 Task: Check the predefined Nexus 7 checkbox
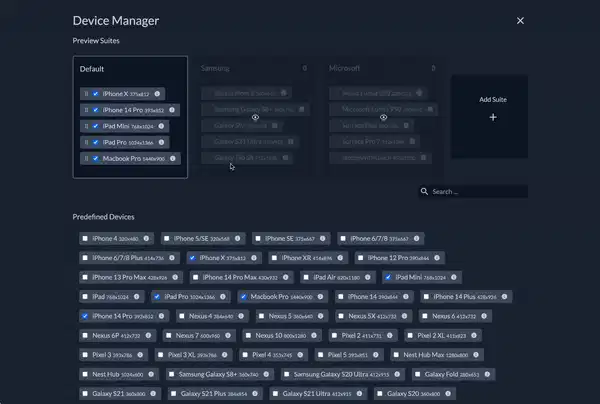[x=168, y=336]
